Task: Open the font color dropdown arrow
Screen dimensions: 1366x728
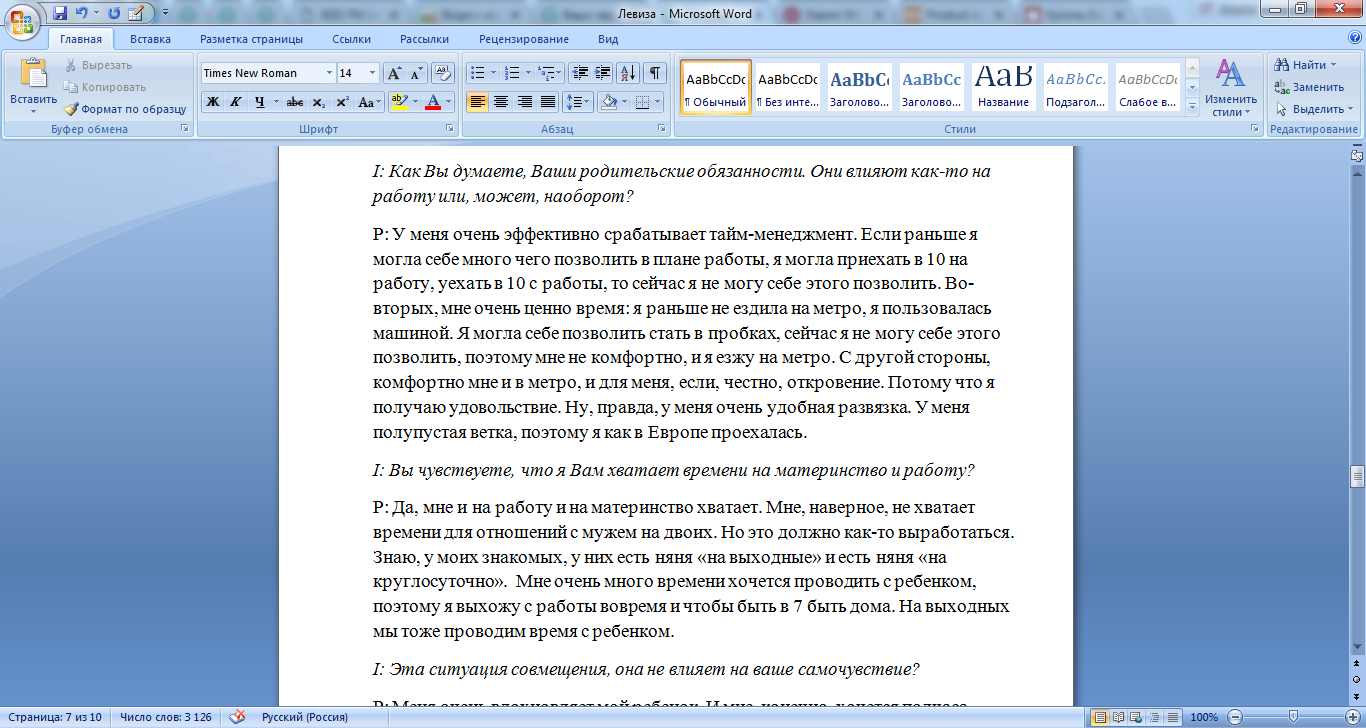Action: (x=449, y=102)
